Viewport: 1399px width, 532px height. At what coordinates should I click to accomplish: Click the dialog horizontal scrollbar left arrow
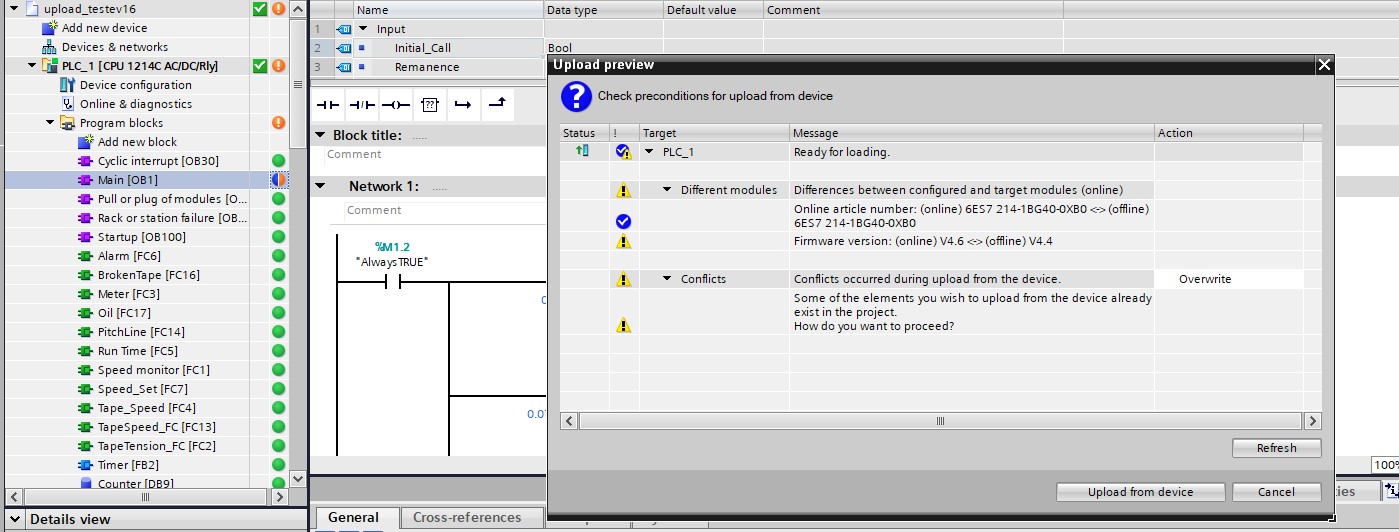[x=568, y=422]
